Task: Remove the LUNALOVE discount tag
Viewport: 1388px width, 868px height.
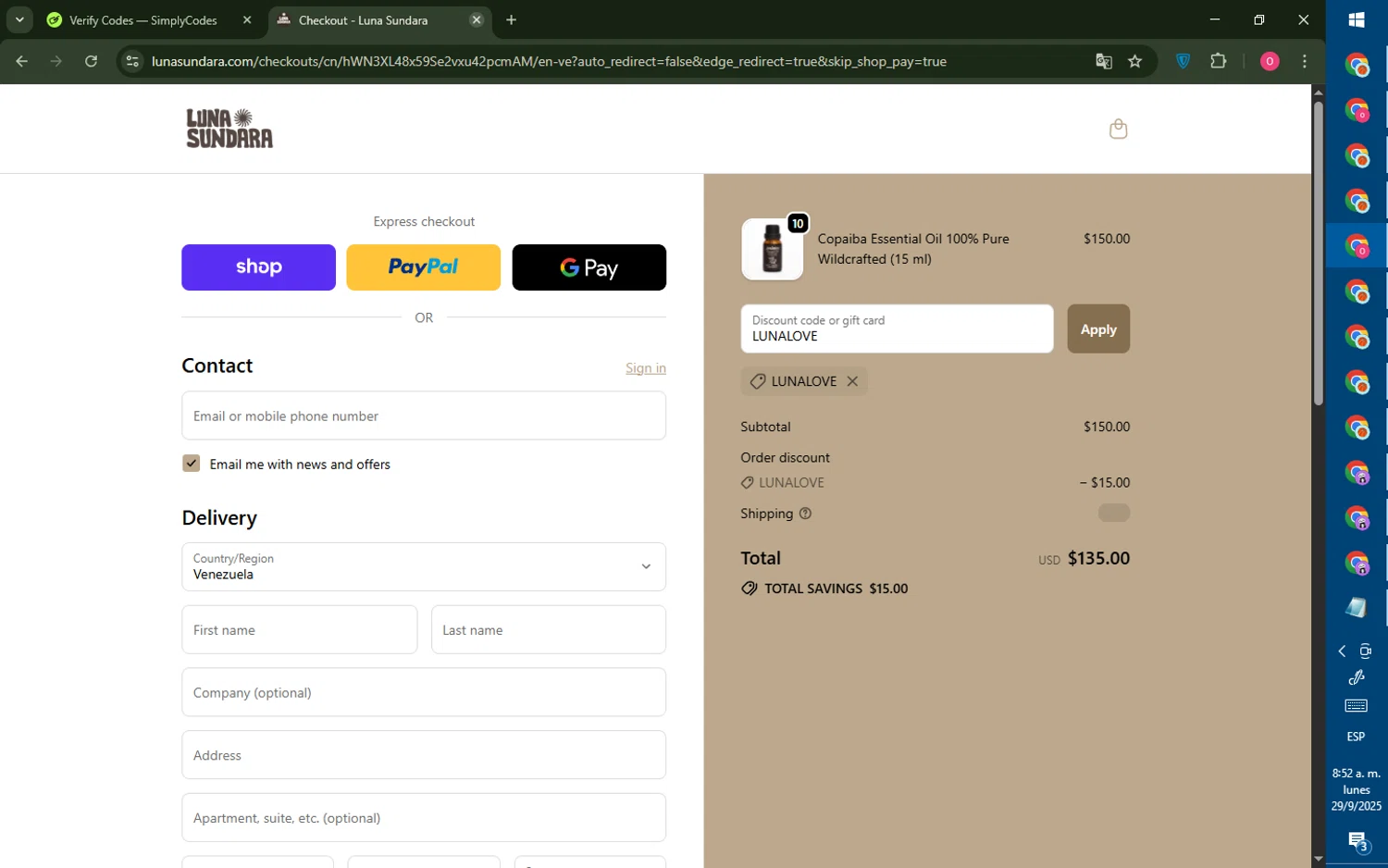Action: (852, 381)
